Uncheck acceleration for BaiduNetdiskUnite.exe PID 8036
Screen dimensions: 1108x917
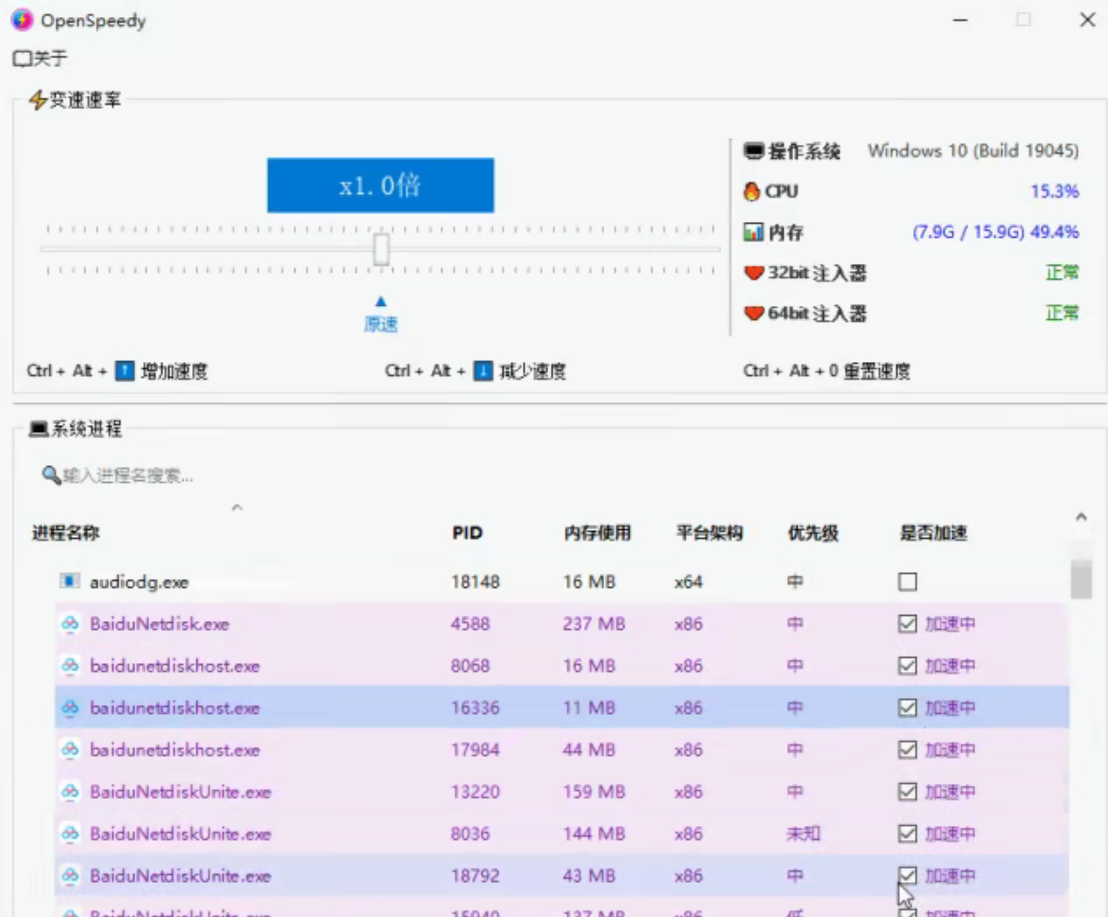tap(907, 834)
